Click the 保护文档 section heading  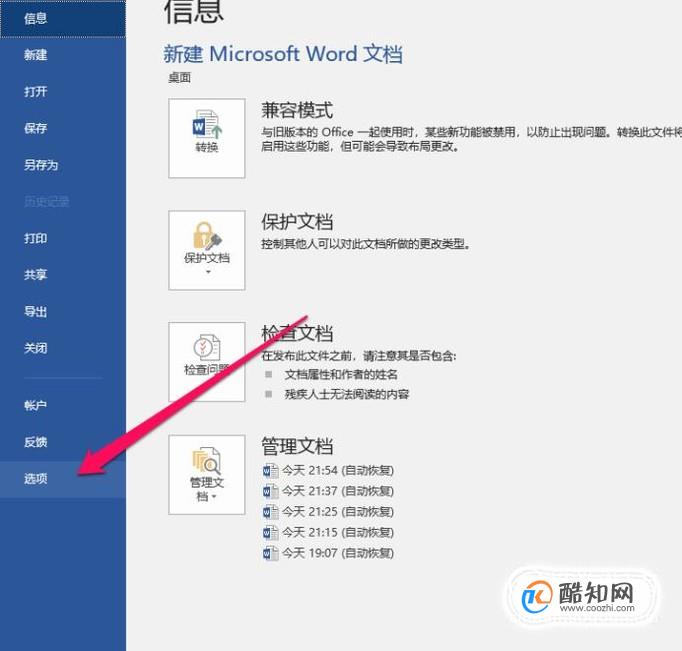pos(297,222)
